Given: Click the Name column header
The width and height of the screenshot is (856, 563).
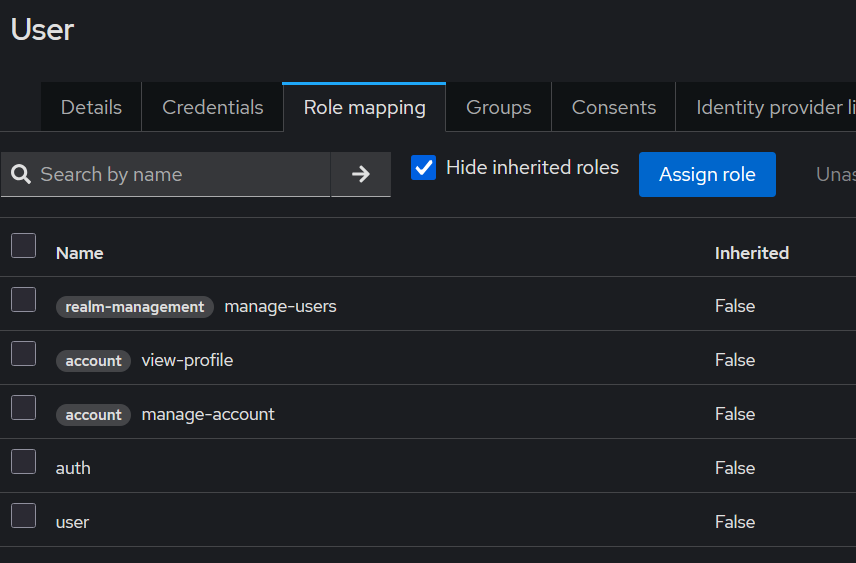Looking at the screenshot, I should [x=80, y=253].
